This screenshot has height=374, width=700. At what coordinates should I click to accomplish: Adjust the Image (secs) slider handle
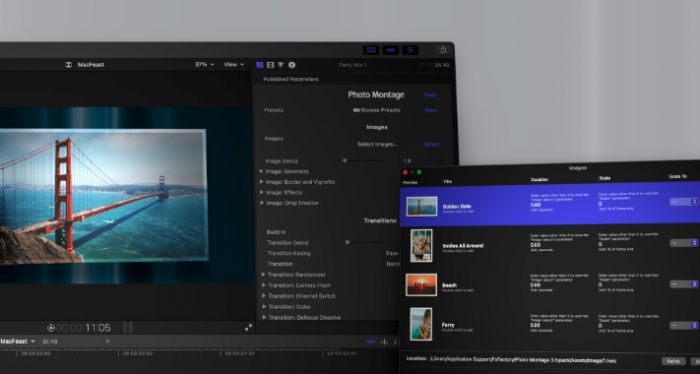pyautogui.click(x=345, y=161)
